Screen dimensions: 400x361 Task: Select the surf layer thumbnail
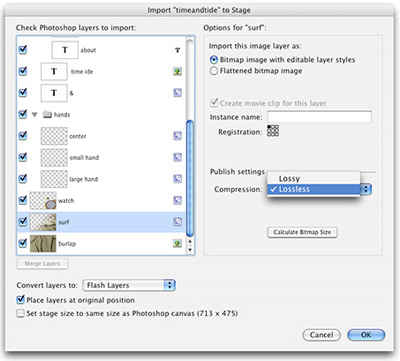43,222
